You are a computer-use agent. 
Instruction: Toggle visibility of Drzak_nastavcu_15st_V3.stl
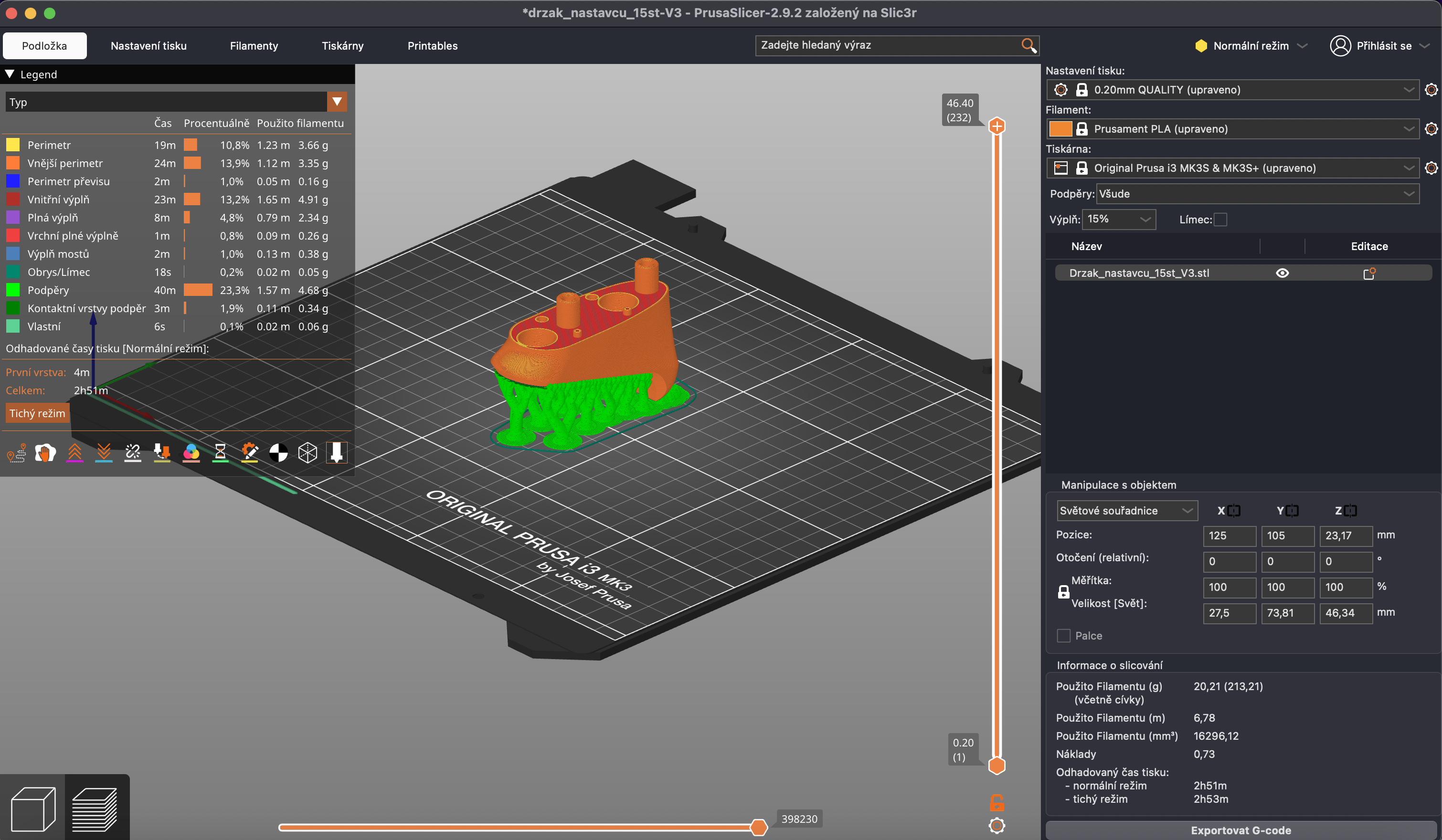tap(1282, 273)
